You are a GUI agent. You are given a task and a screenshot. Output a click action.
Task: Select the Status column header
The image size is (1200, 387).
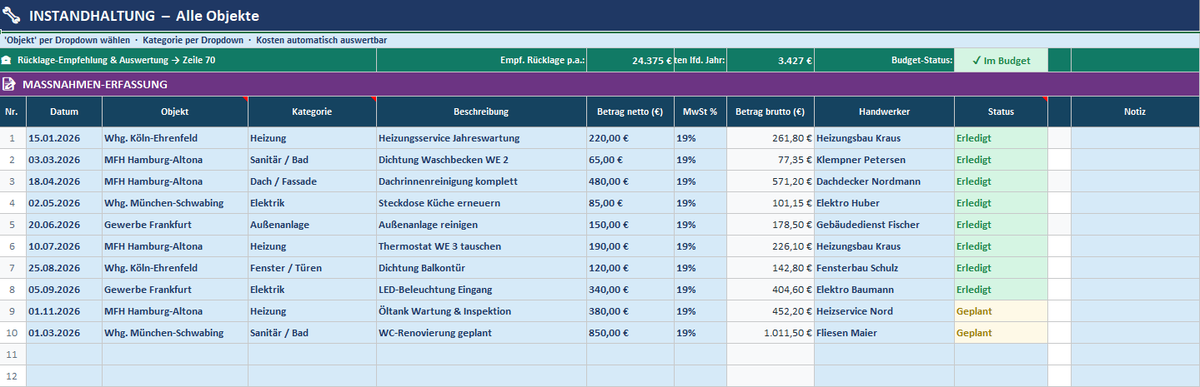click(1001, 112)
